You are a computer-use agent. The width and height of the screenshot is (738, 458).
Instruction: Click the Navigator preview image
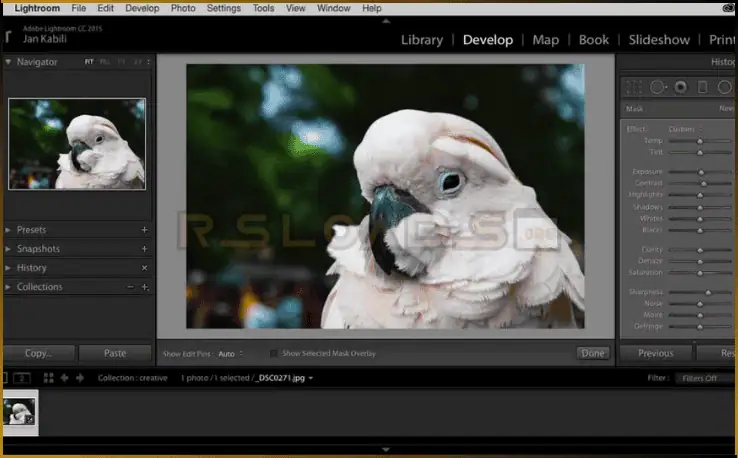pyautogui.click(x=77, y=144)
